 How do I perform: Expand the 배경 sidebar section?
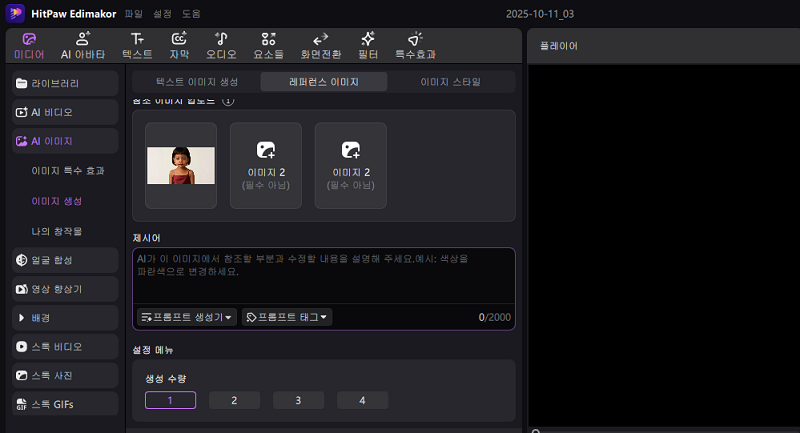65,318
